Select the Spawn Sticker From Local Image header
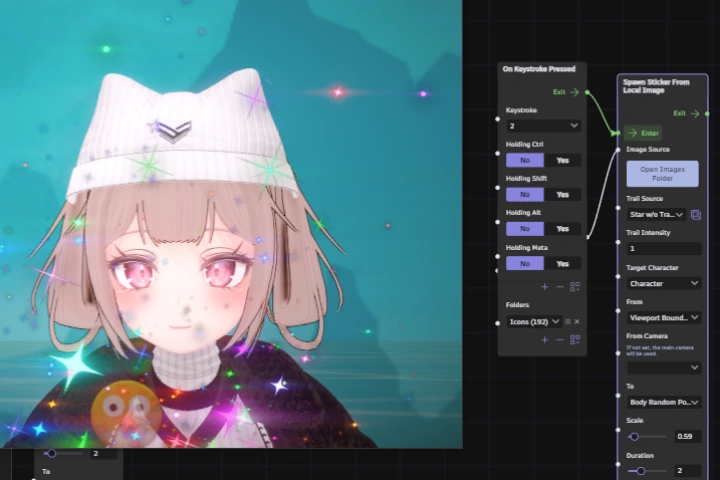Viewport: 720px width, 480px height. tap(659, 85)
